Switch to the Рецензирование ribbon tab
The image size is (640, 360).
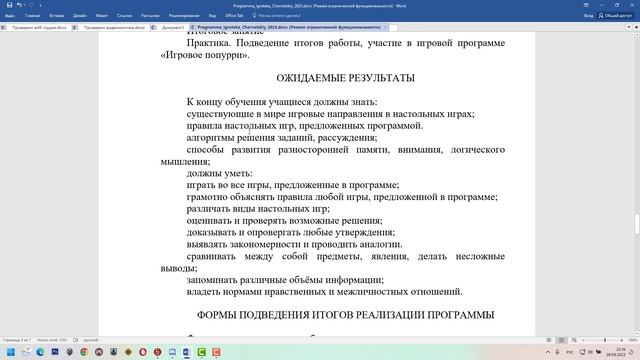tap(184, 16)
